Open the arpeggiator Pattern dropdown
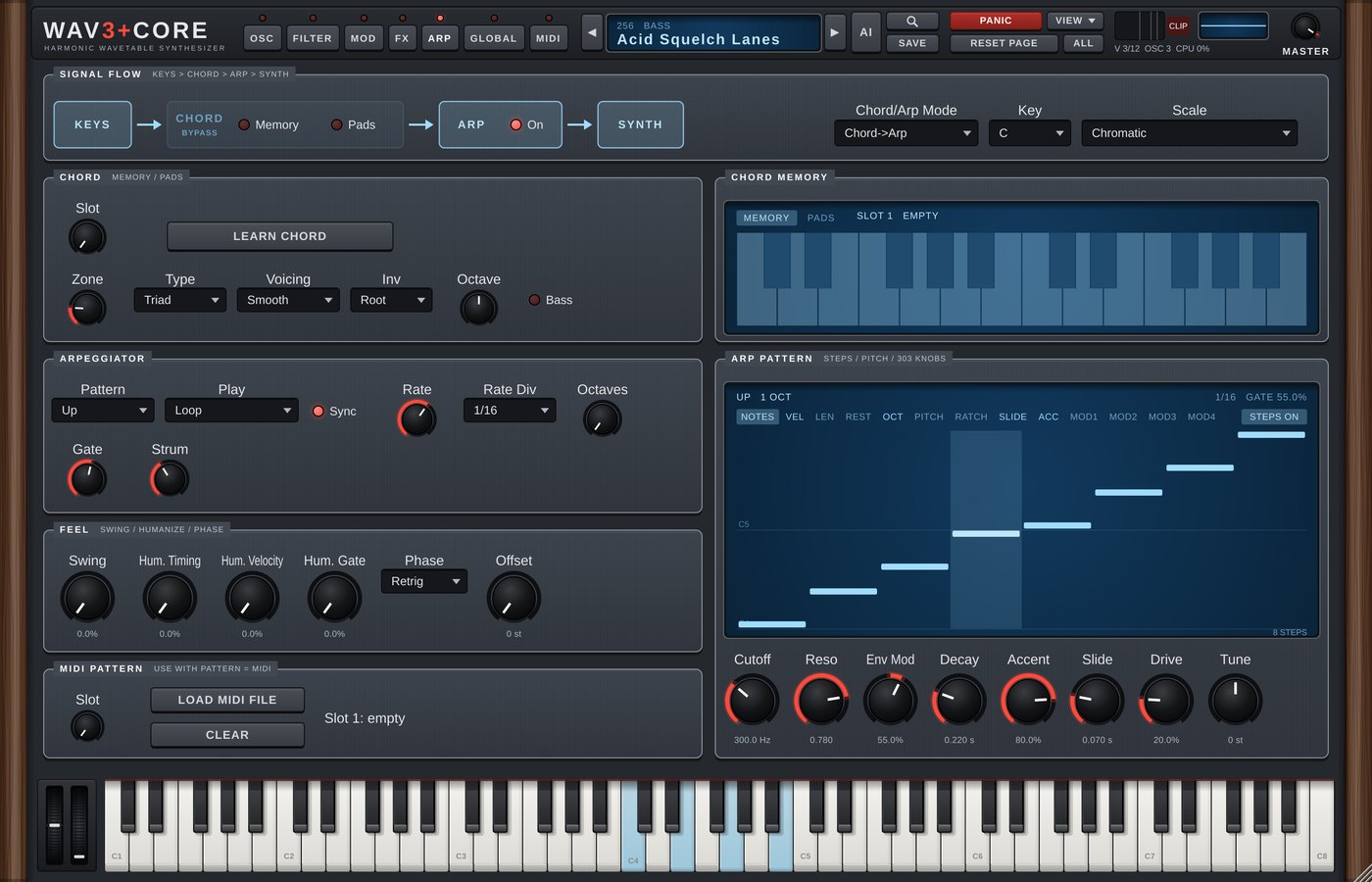1372x882 pixels. click(x=103, y=411)
